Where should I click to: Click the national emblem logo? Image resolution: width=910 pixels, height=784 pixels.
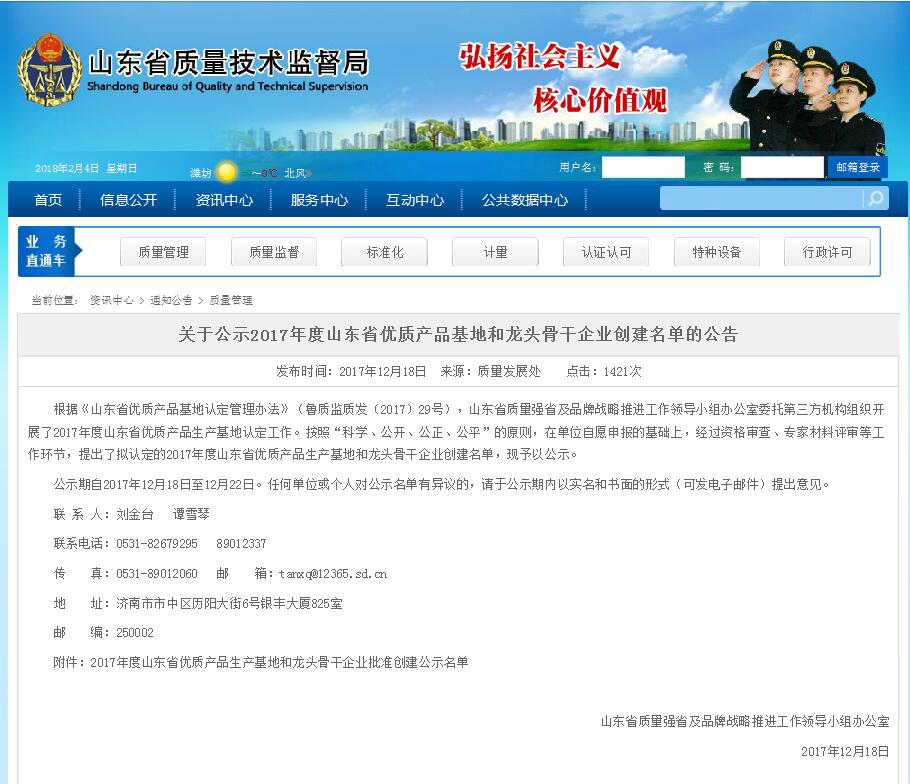49,70
